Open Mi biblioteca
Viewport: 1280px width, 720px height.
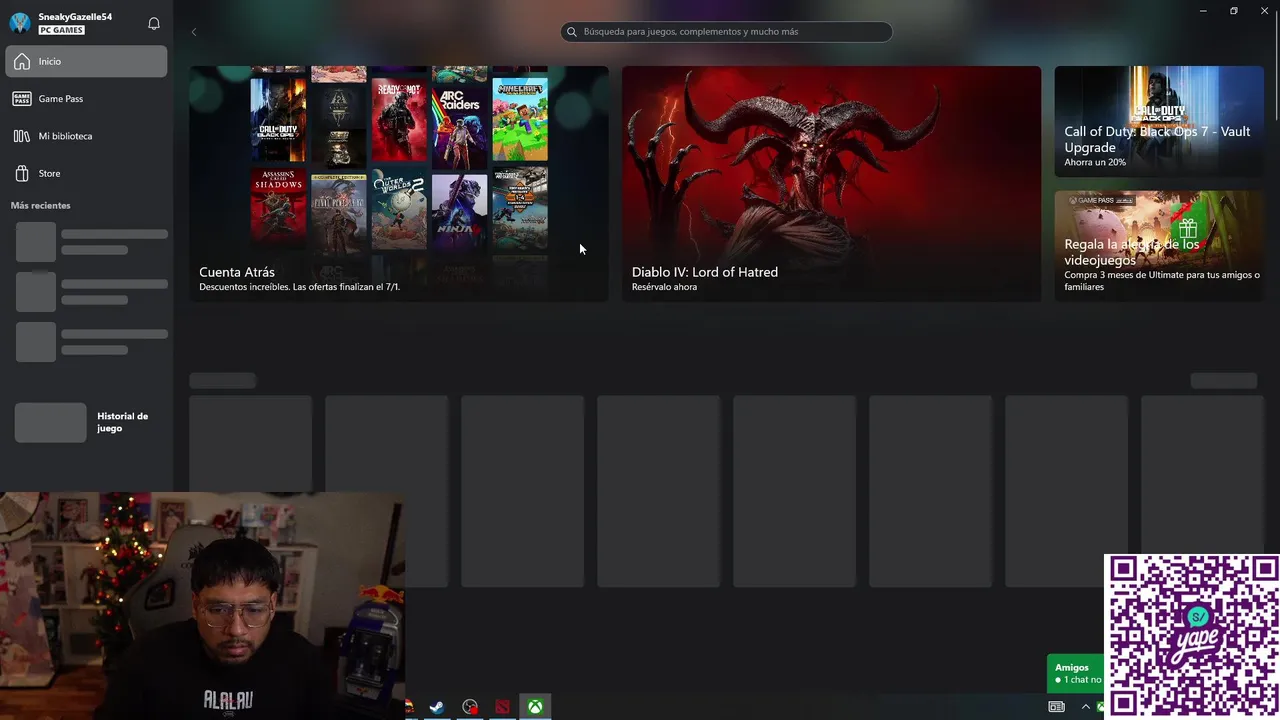click(x=86, y=136)
